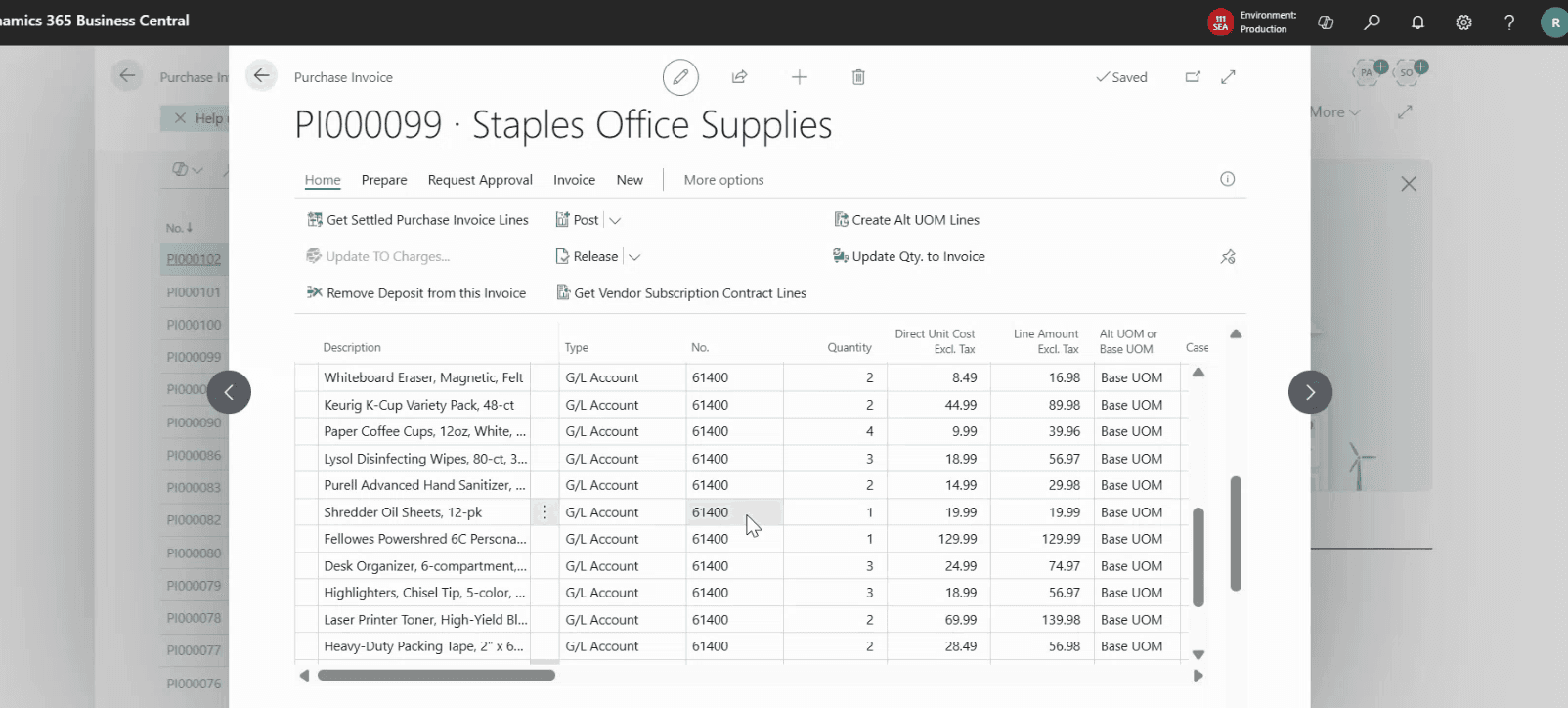The height and width of the screenshot is (708, 1568).
Task: Click Highlighters, Chisel Tip description cell
Action: tap(424, 593)
